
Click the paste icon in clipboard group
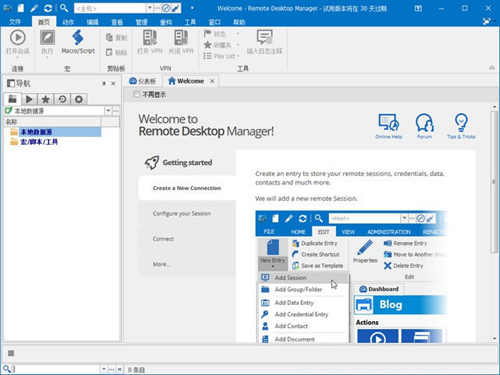click(109, 52)
